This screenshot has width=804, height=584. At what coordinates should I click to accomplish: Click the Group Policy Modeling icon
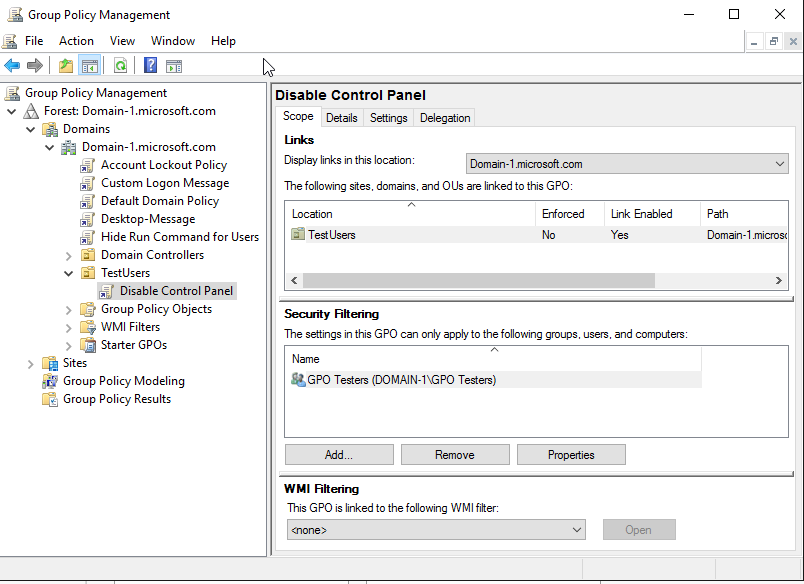tap(50, 381)
